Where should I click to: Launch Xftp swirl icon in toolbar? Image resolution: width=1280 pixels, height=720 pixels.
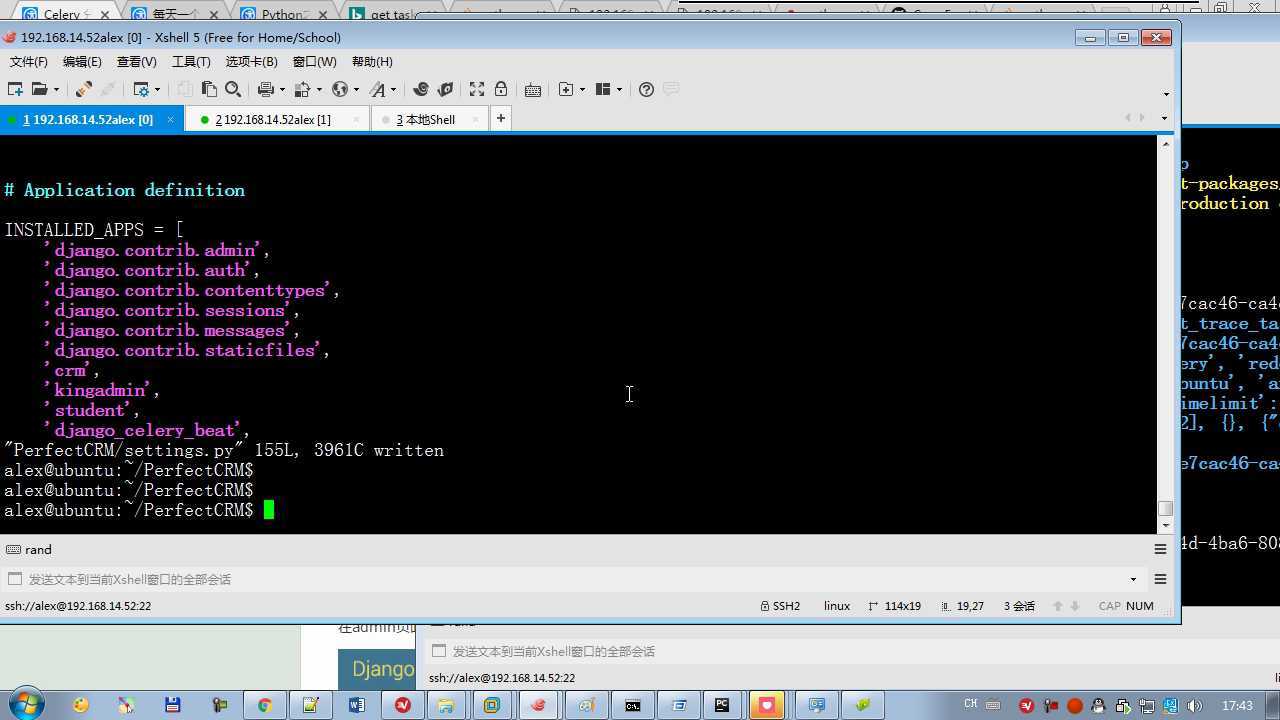click(x=421, y=89)
